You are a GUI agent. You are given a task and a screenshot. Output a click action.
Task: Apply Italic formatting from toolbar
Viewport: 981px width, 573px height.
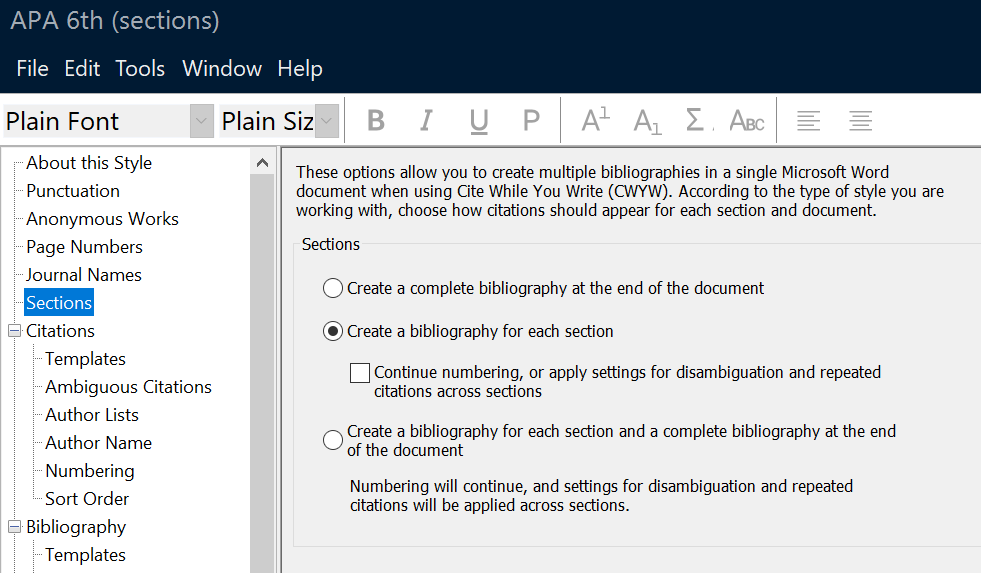pyautogui.click(x=427, y=120)
